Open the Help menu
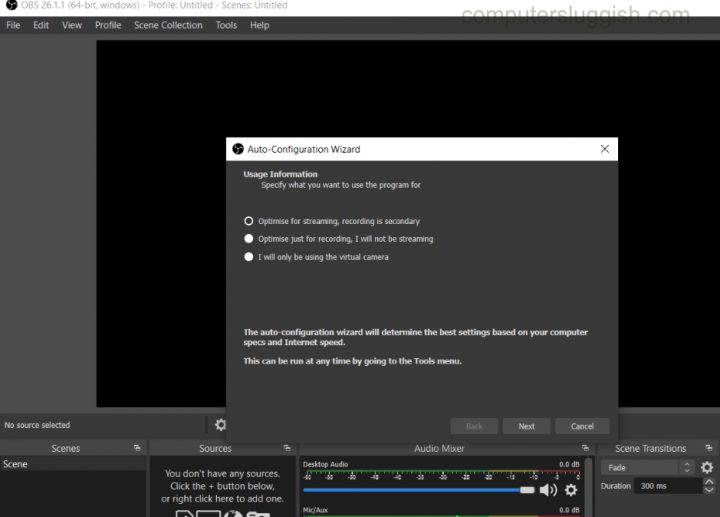Image resolution: width=720 pixels, height=517 pixels. pos(259,25)
